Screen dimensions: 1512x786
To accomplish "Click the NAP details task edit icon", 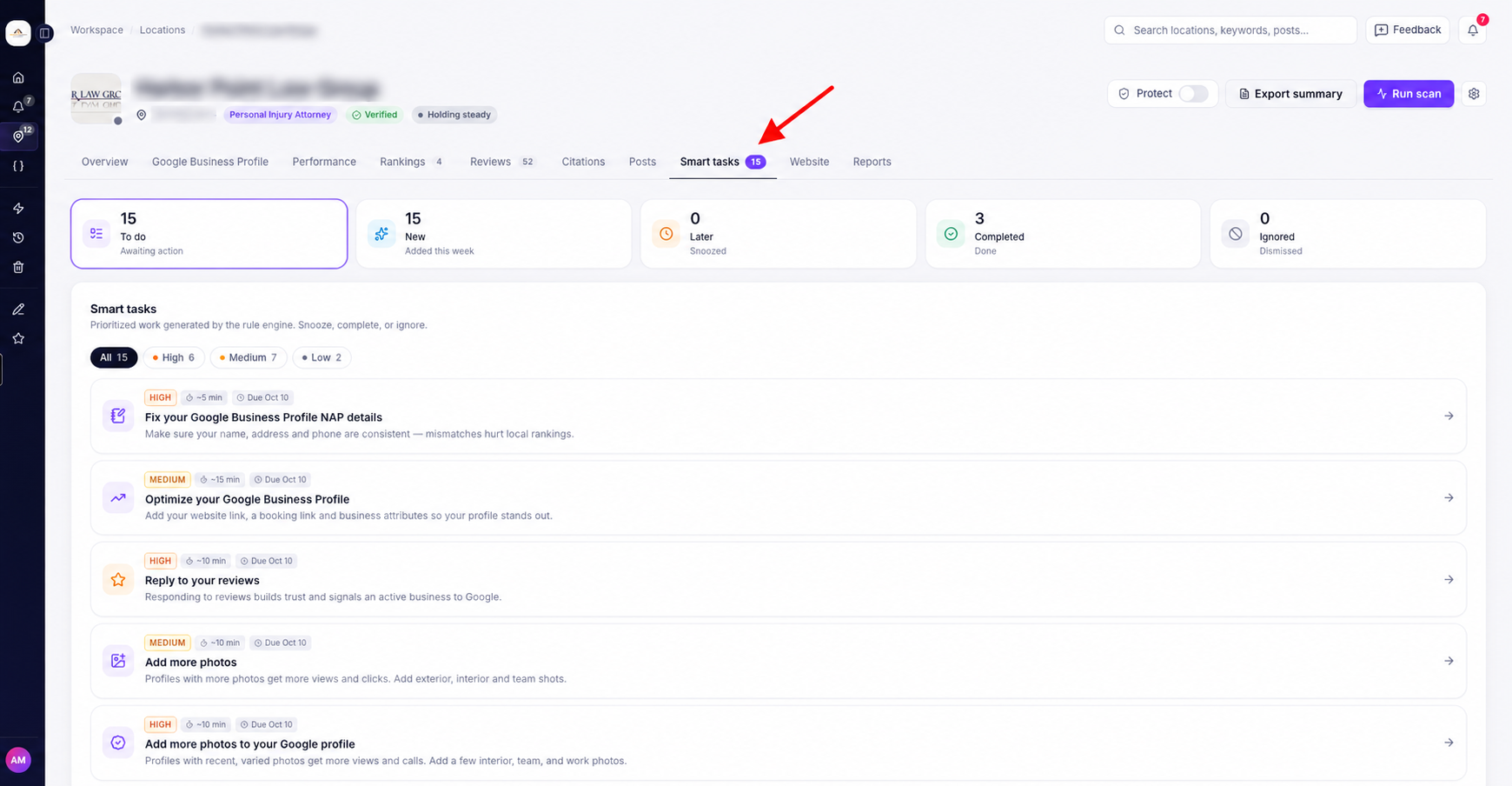I will click(x=118, y=416).
